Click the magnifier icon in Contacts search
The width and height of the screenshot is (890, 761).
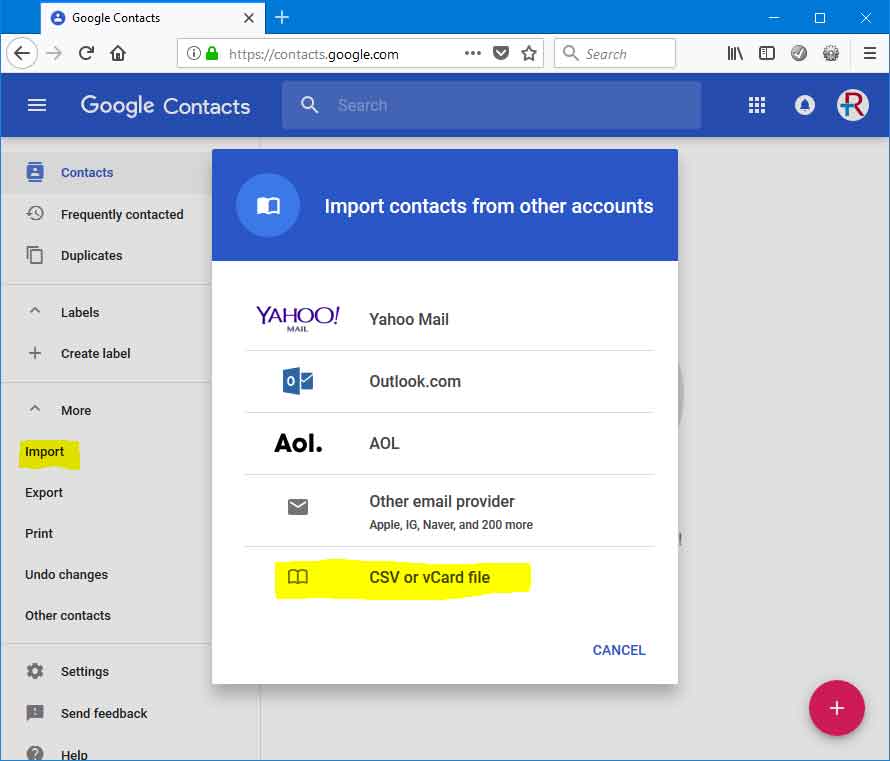coord(309,105)
